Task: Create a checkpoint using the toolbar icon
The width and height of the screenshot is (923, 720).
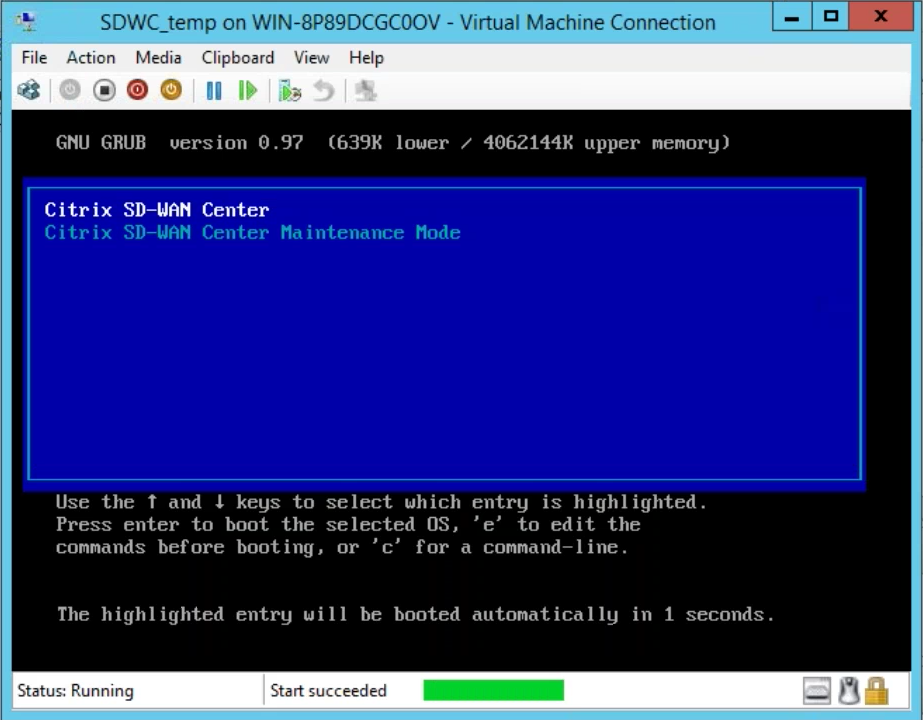Action: pos(290,91)
